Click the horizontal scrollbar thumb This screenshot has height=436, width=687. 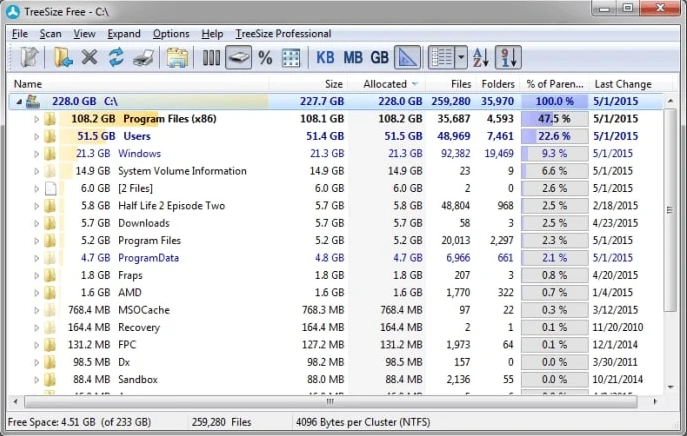click(x=330, y=401)
